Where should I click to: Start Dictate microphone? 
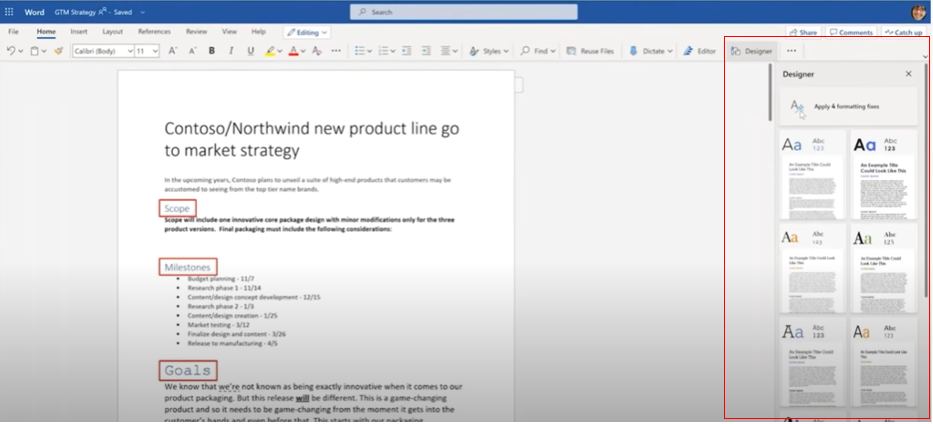click(x=647, y=51)
